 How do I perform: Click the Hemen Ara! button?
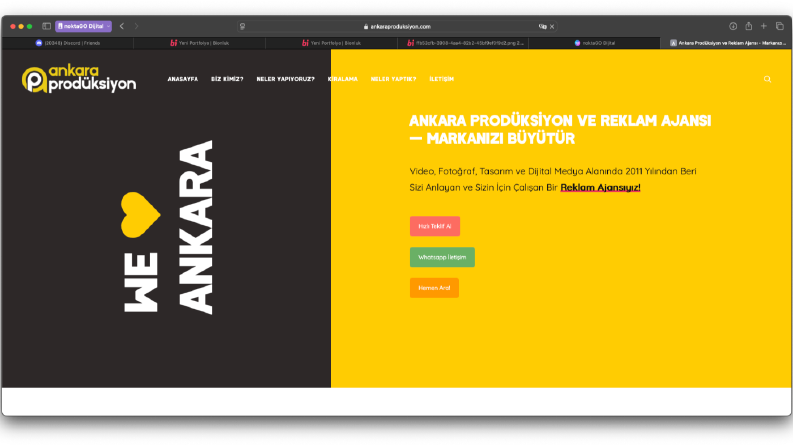coord(434,288)
